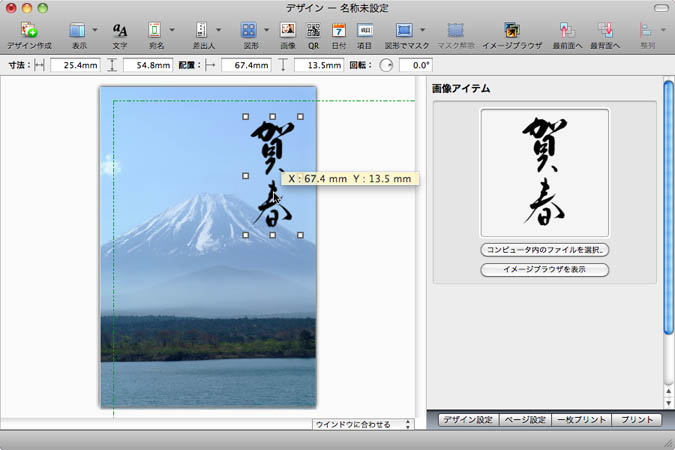Open the ページ設定 tab

click(524, 421)
